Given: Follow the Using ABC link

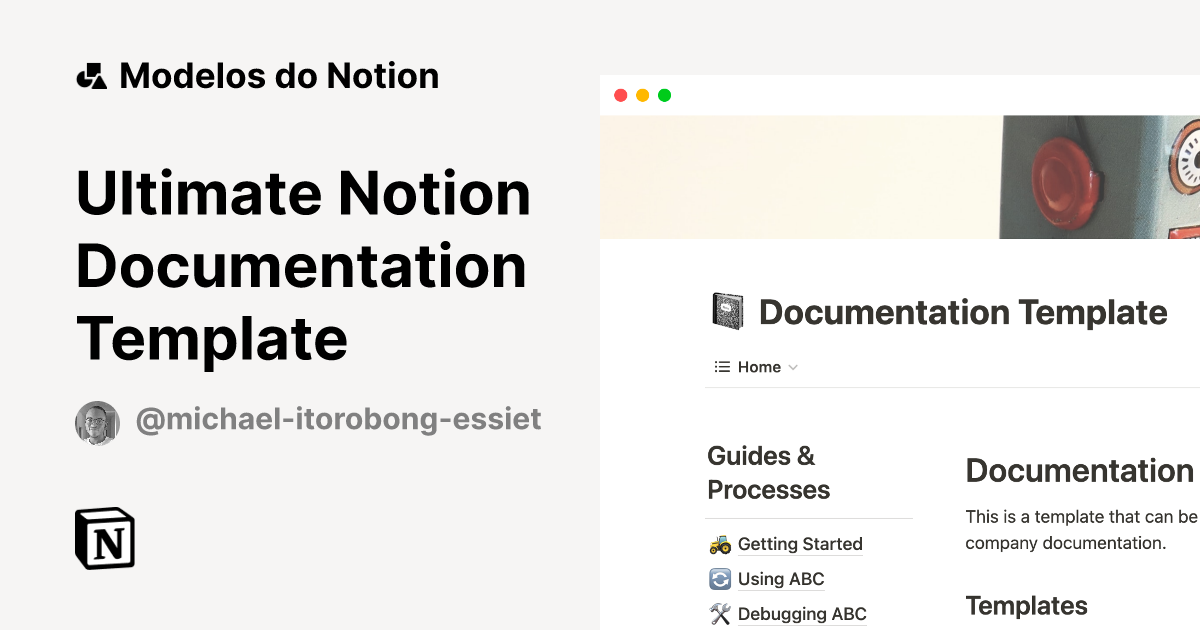Looking at the screenshot, I should click(x=780, y=579).
